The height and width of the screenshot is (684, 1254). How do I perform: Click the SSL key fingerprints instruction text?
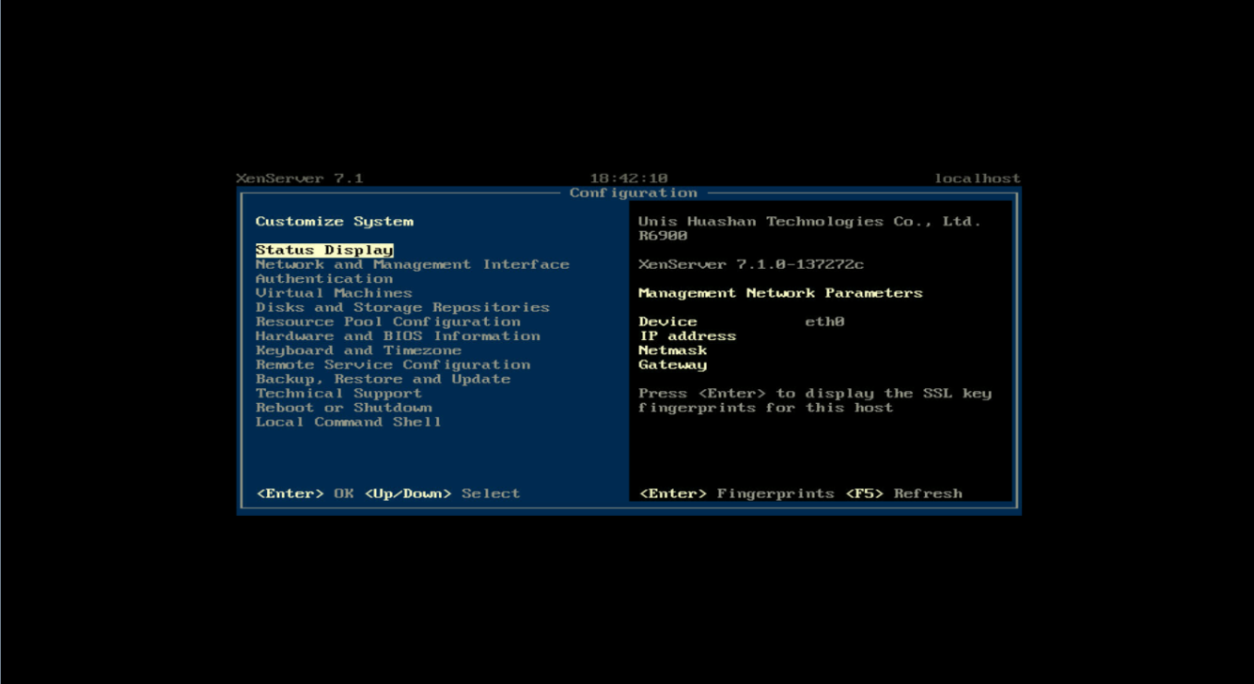(815, 400)
